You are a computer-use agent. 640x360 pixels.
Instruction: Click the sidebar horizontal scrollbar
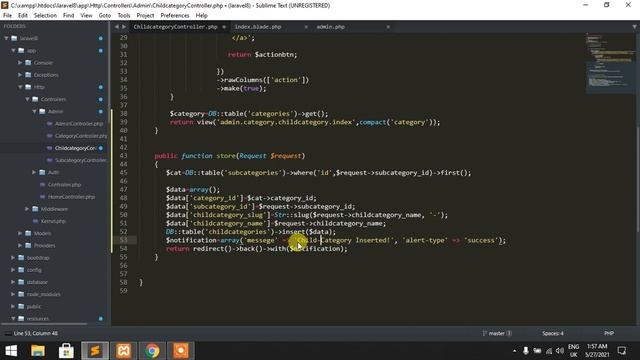coord(45,324)
